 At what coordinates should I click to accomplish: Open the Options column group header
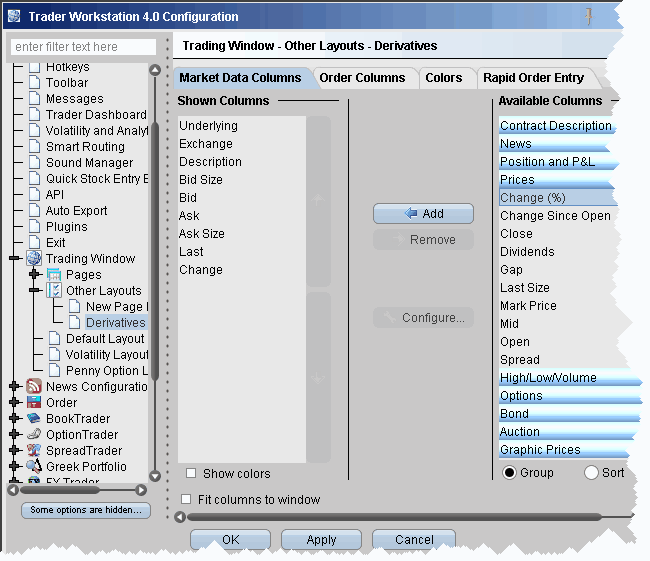(x=570, y=396)
